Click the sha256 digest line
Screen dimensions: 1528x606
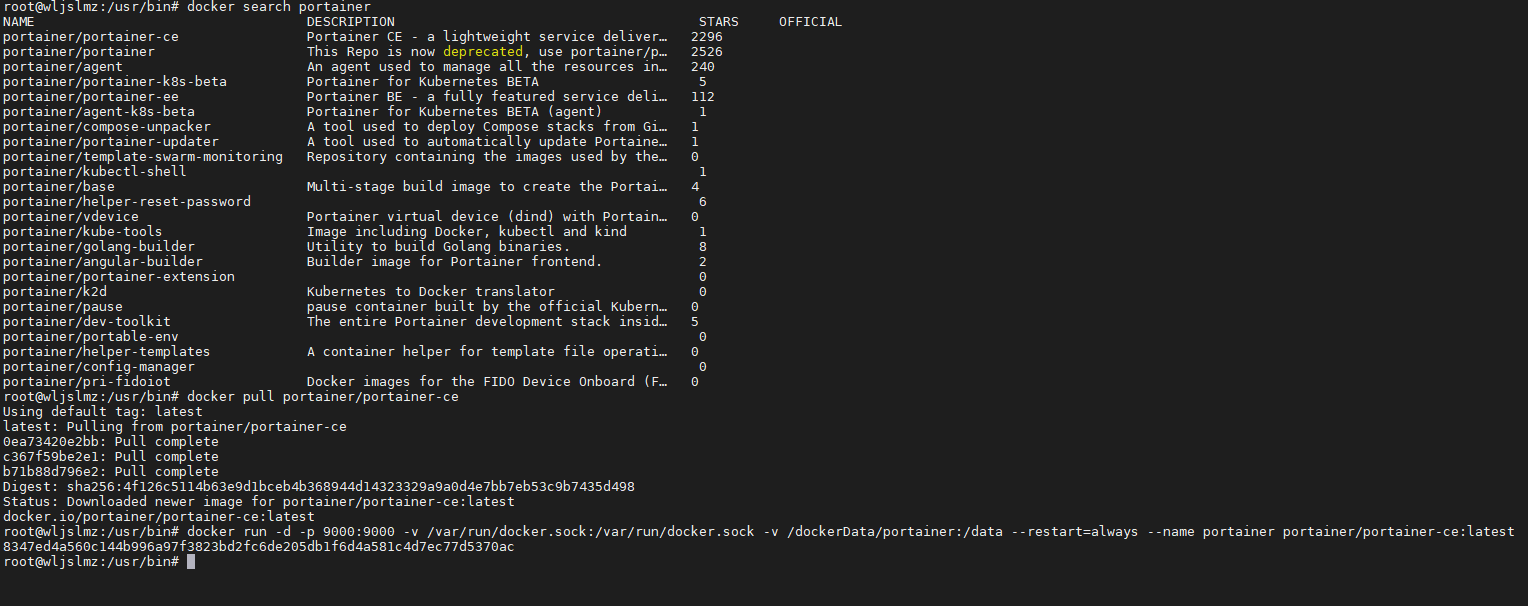click(319, 486)
